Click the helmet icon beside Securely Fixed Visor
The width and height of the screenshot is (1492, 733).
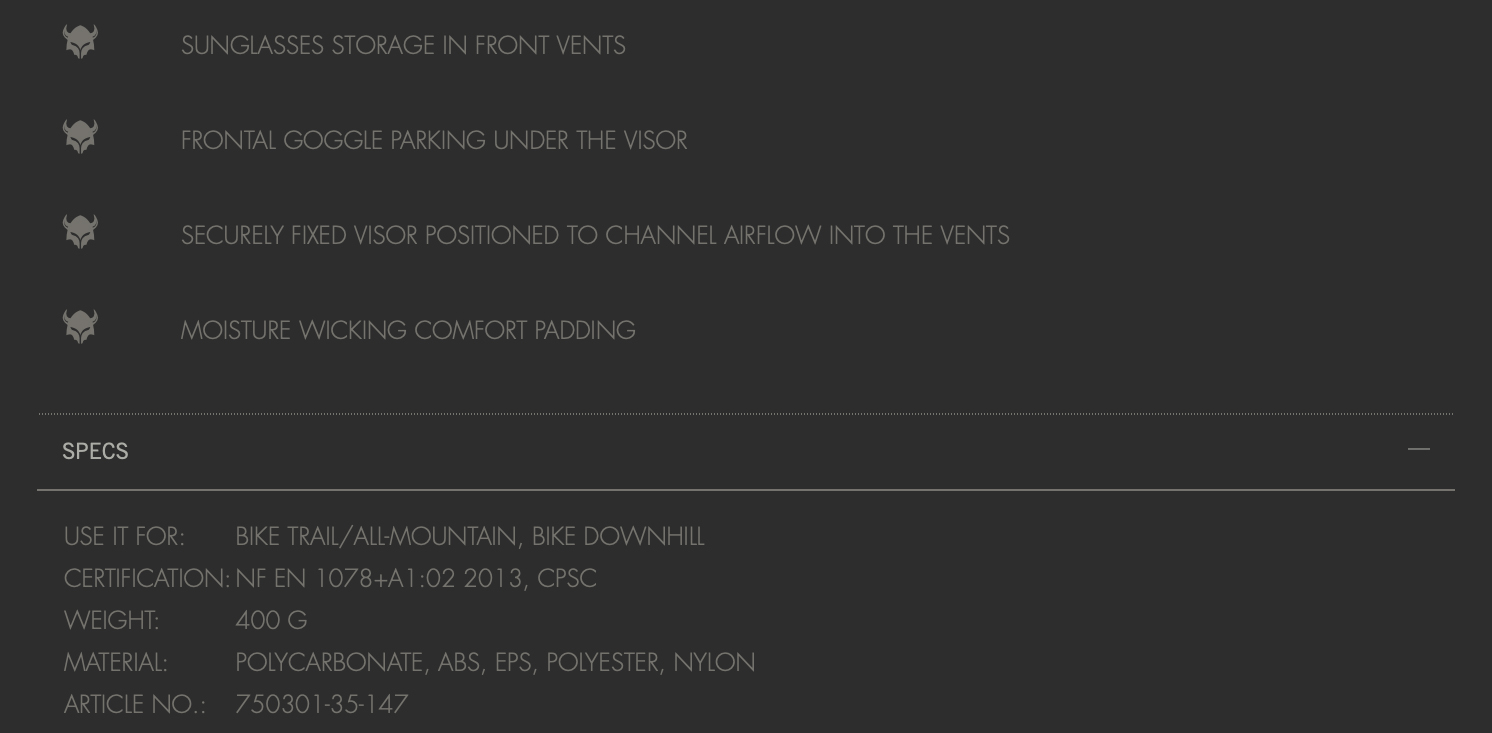(x=80, y=232)
